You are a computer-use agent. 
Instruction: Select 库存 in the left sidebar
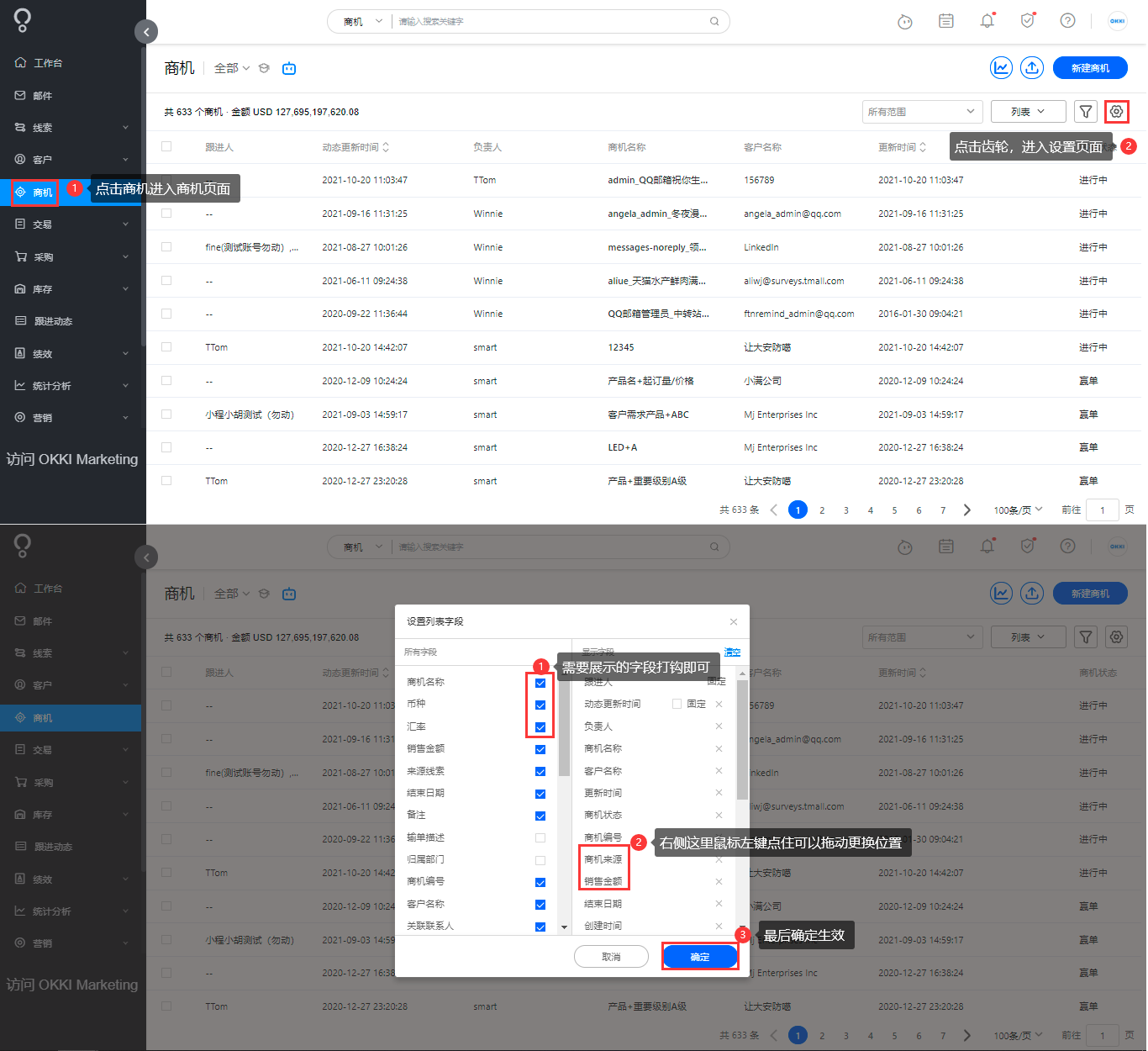(44, 288)
